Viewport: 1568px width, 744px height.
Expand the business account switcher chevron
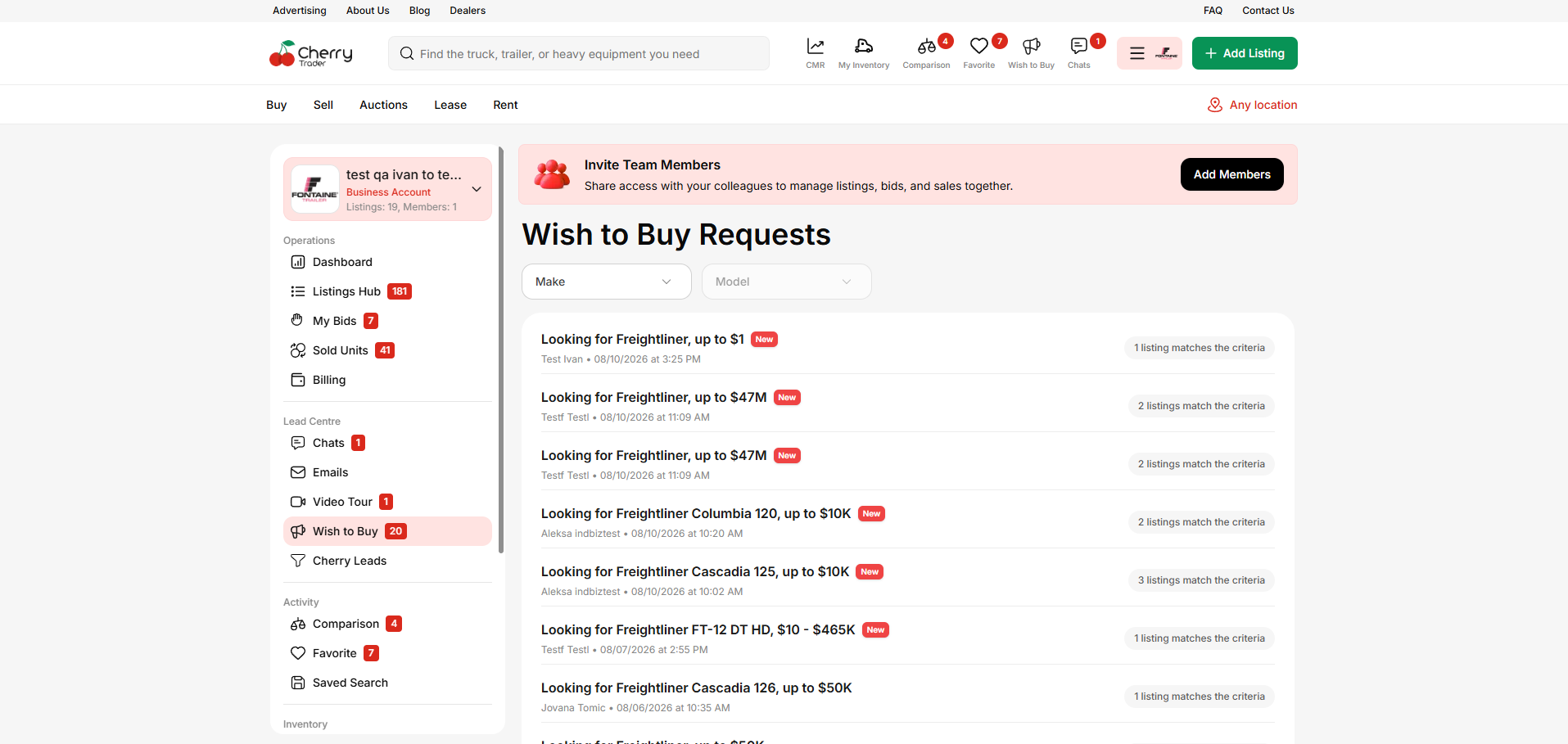477,189
